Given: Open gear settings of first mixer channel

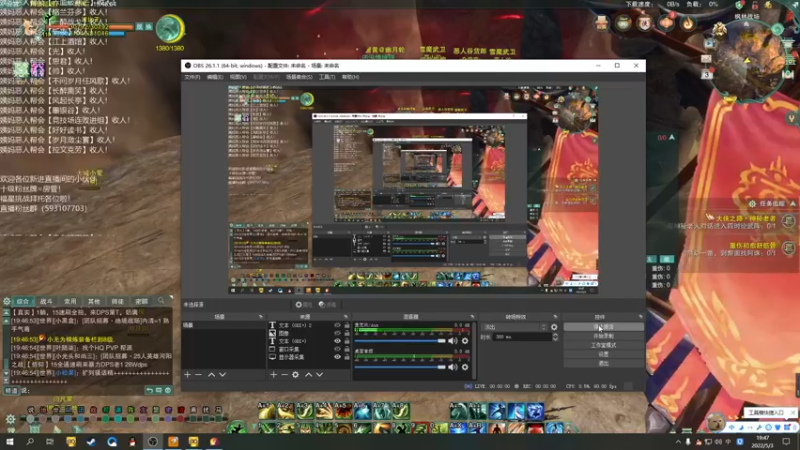Looking at the screenshot, I should coord(465,340).
